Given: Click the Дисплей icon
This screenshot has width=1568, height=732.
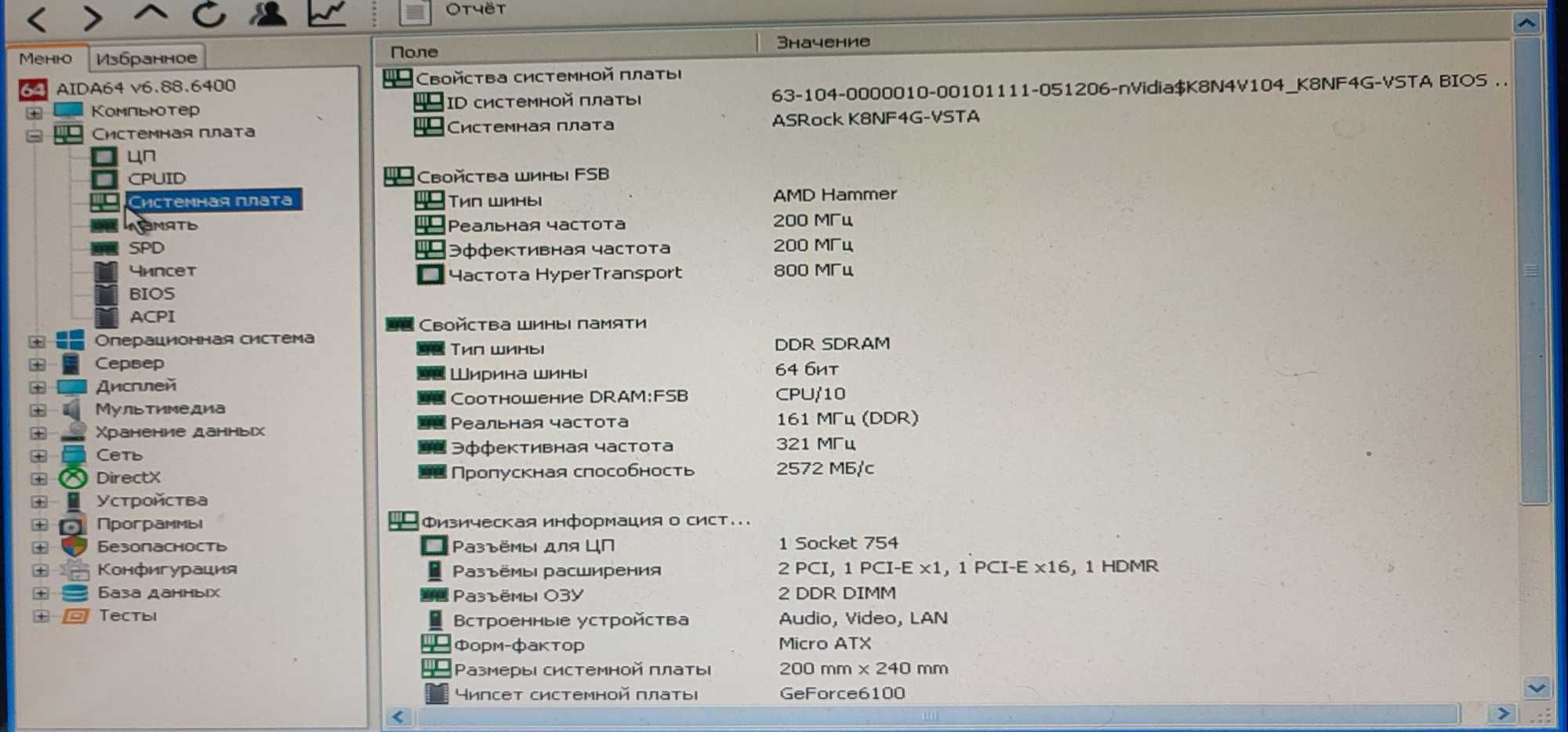Looking at the screenshot, I should click(72, 386).
